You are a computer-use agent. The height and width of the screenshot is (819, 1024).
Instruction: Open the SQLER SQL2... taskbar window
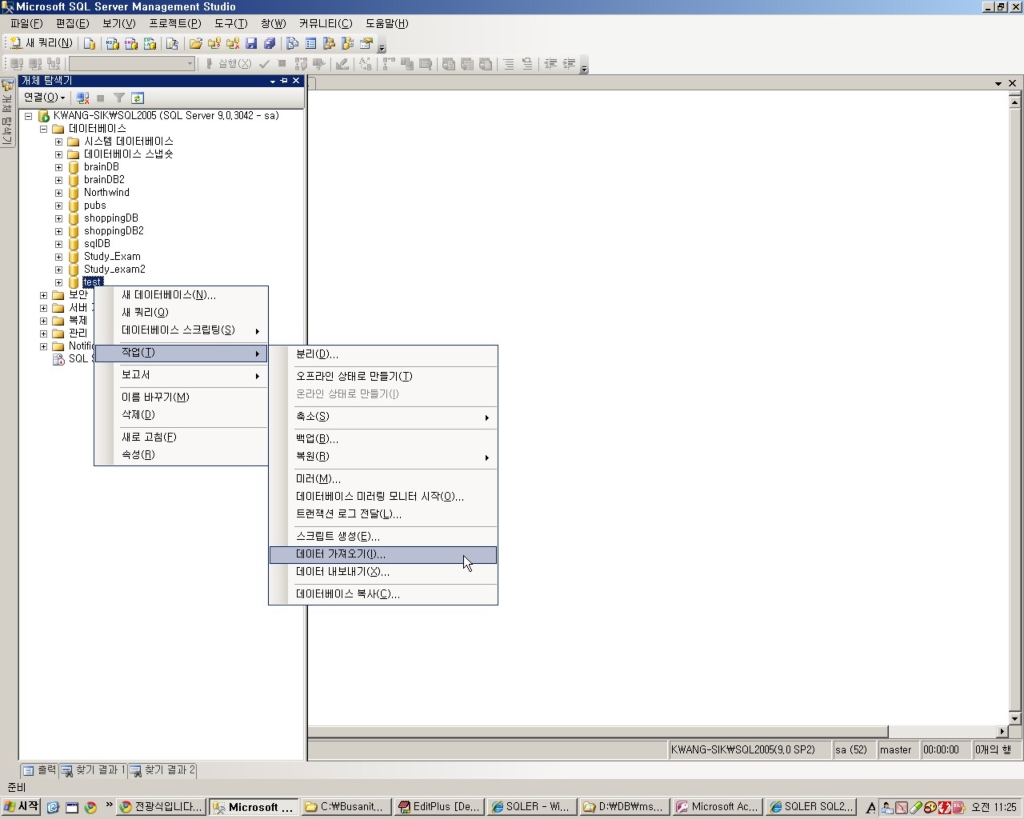pos(810,807)
